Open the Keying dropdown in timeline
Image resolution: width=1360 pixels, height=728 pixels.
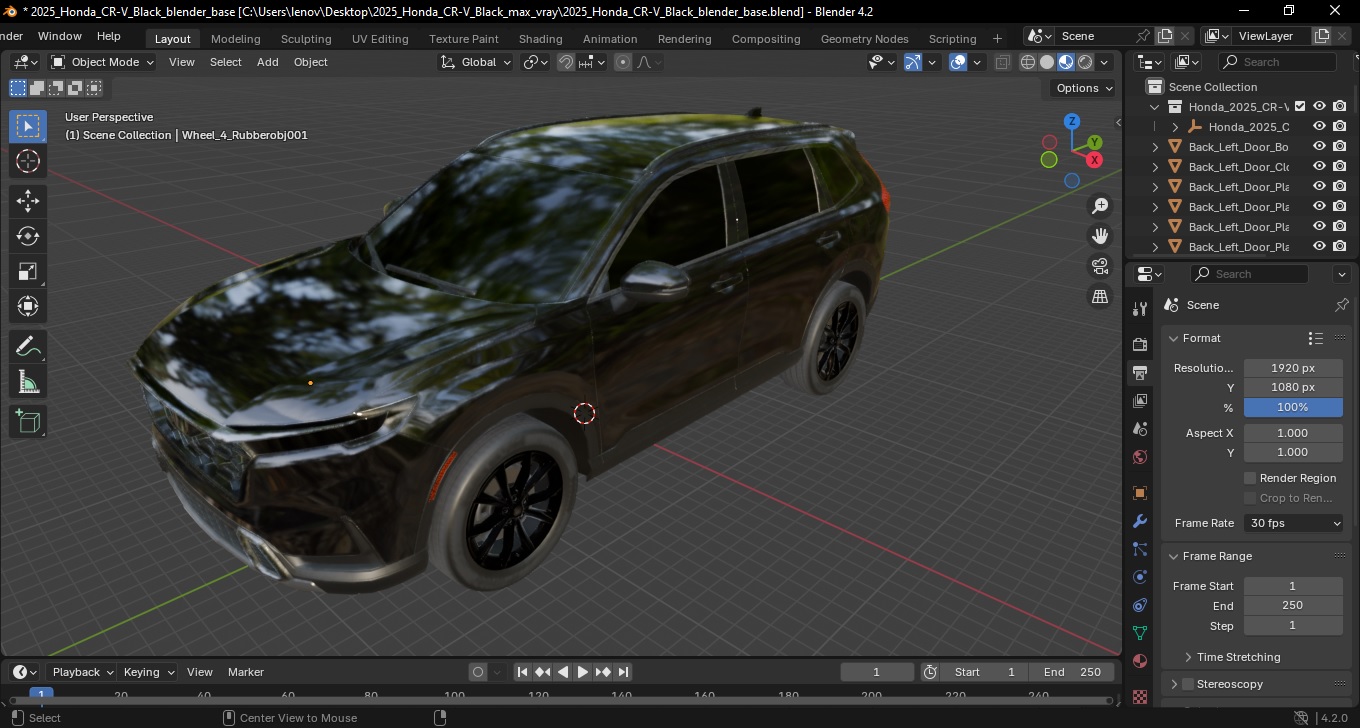pos(148,672)
